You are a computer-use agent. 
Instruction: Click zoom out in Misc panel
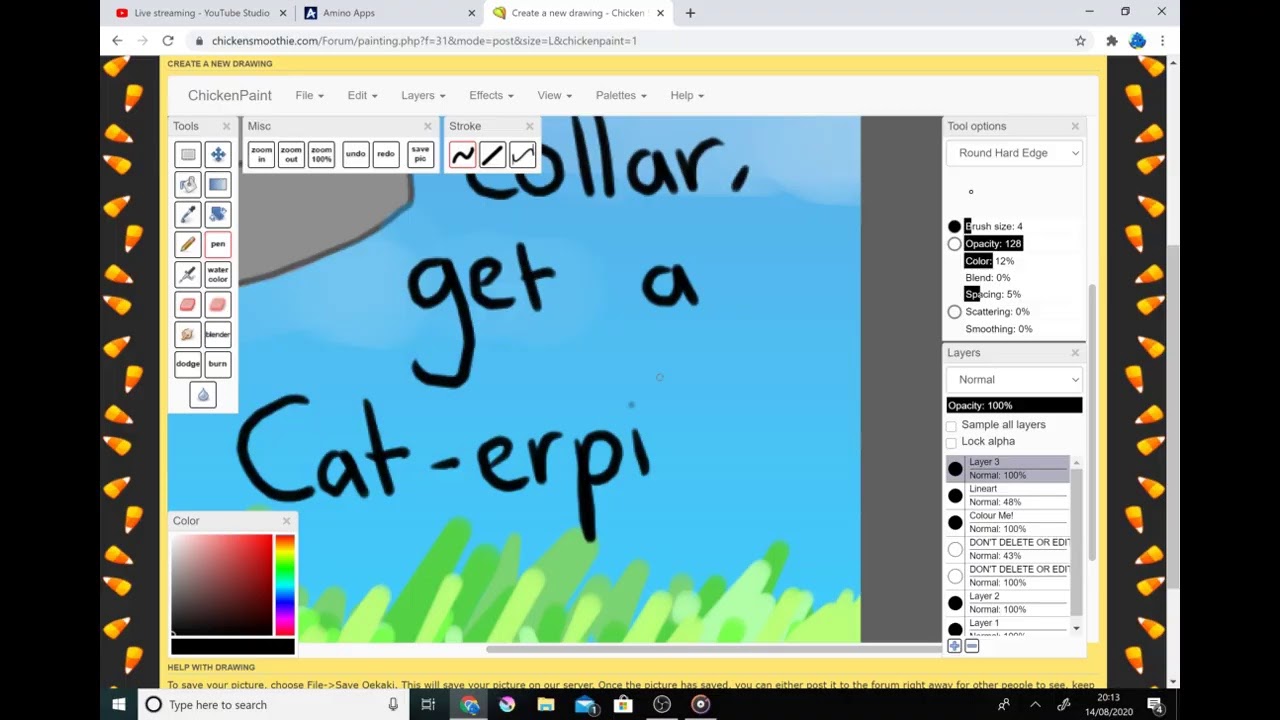pyautogui.click(x=291, y=155)
